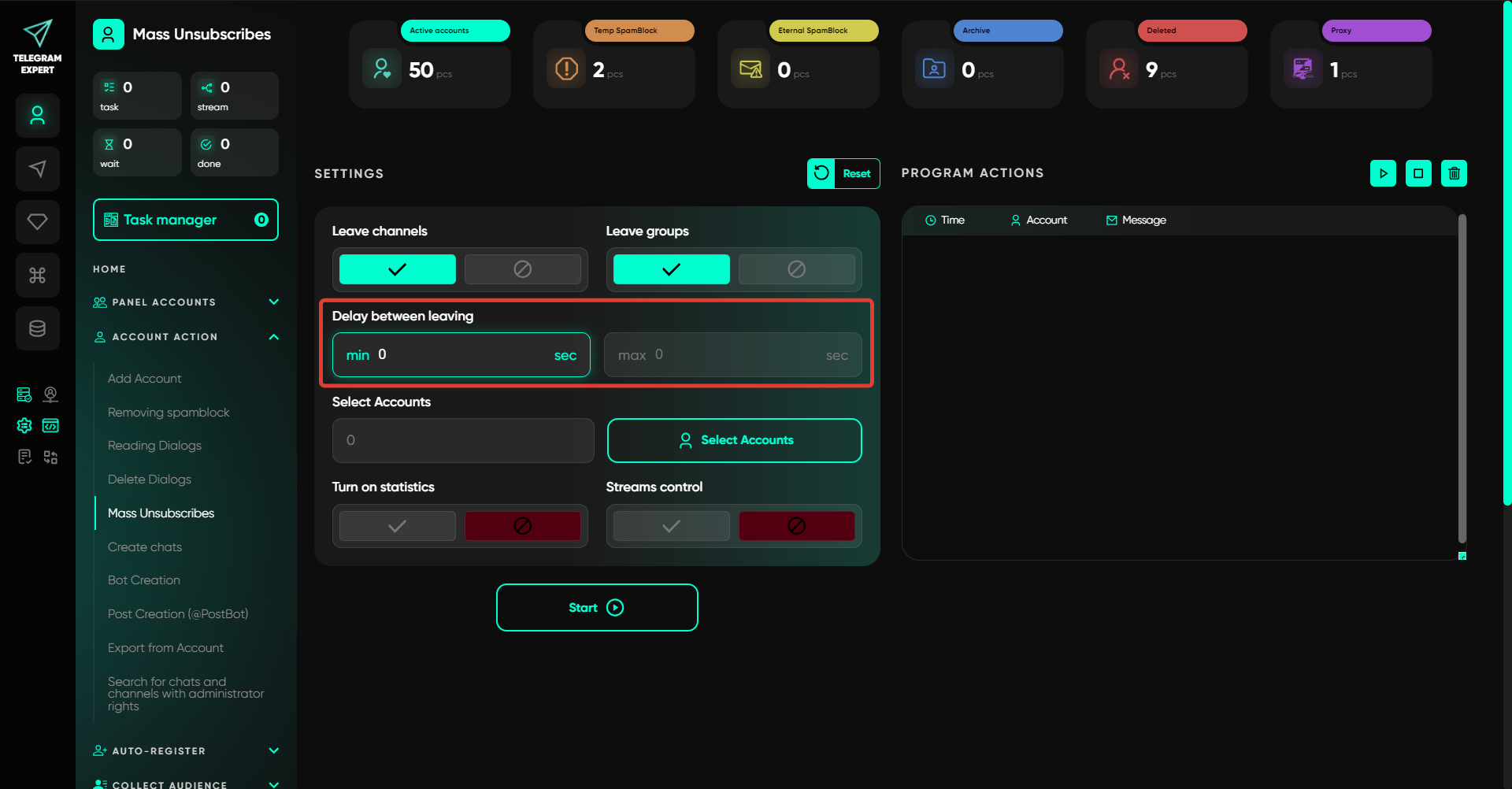This screenshot has height=789, width=1512.
Task: Click the code window icon in sidebar
Action: [x=50, y=426]
